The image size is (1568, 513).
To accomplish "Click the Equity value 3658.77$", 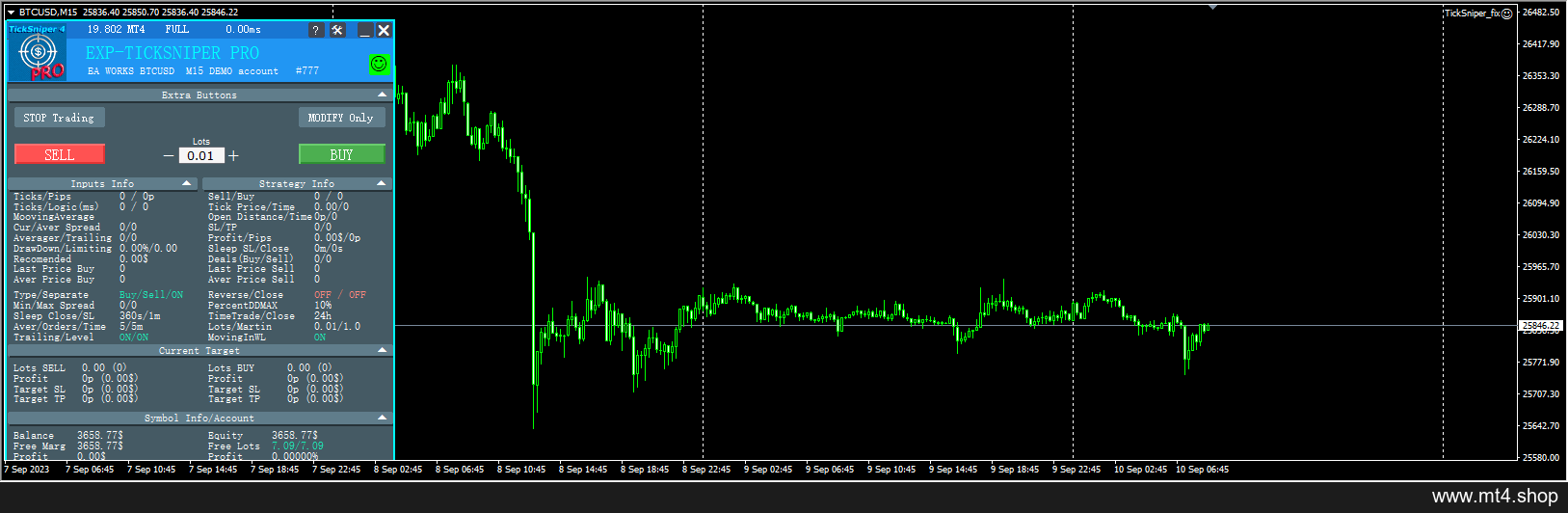I will click(295, 436).
